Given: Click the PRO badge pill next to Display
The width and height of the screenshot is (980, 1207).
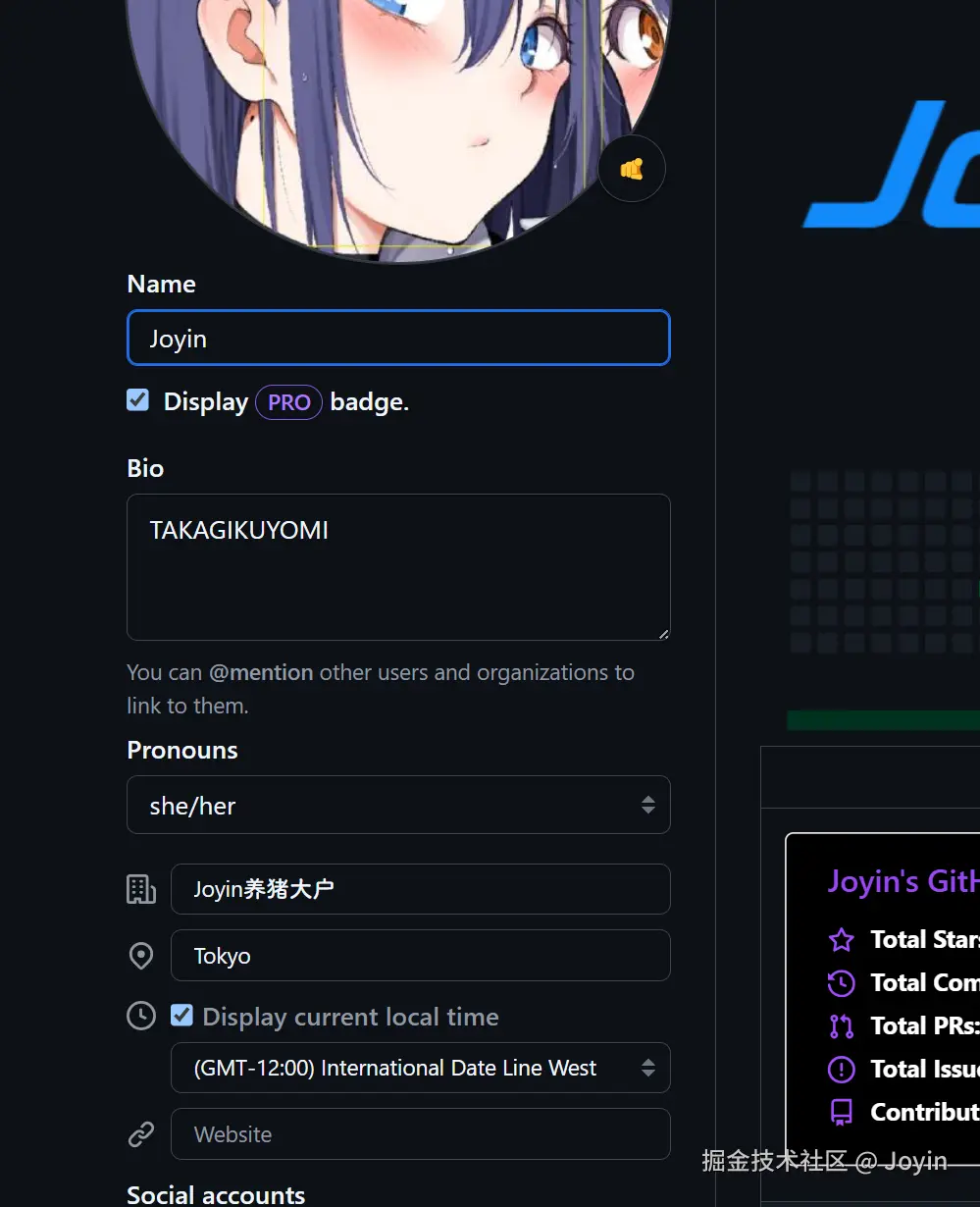Looking at the screenshot, I should point(288,402).
